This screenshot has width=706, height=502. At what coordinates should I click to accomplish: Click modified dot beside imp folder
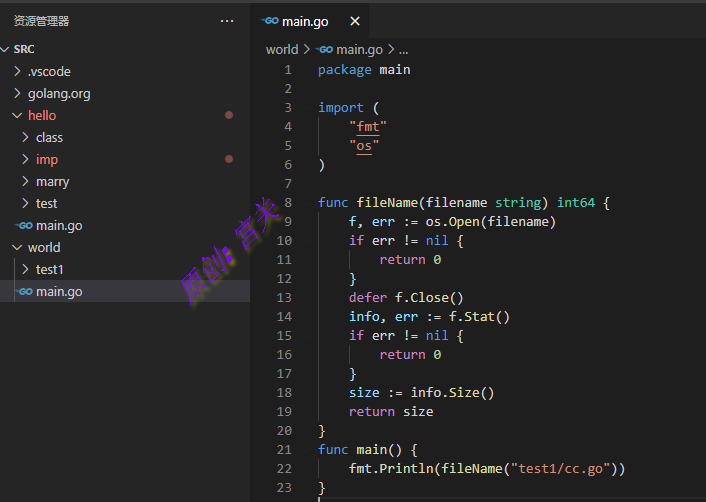[x=229, y=159]
